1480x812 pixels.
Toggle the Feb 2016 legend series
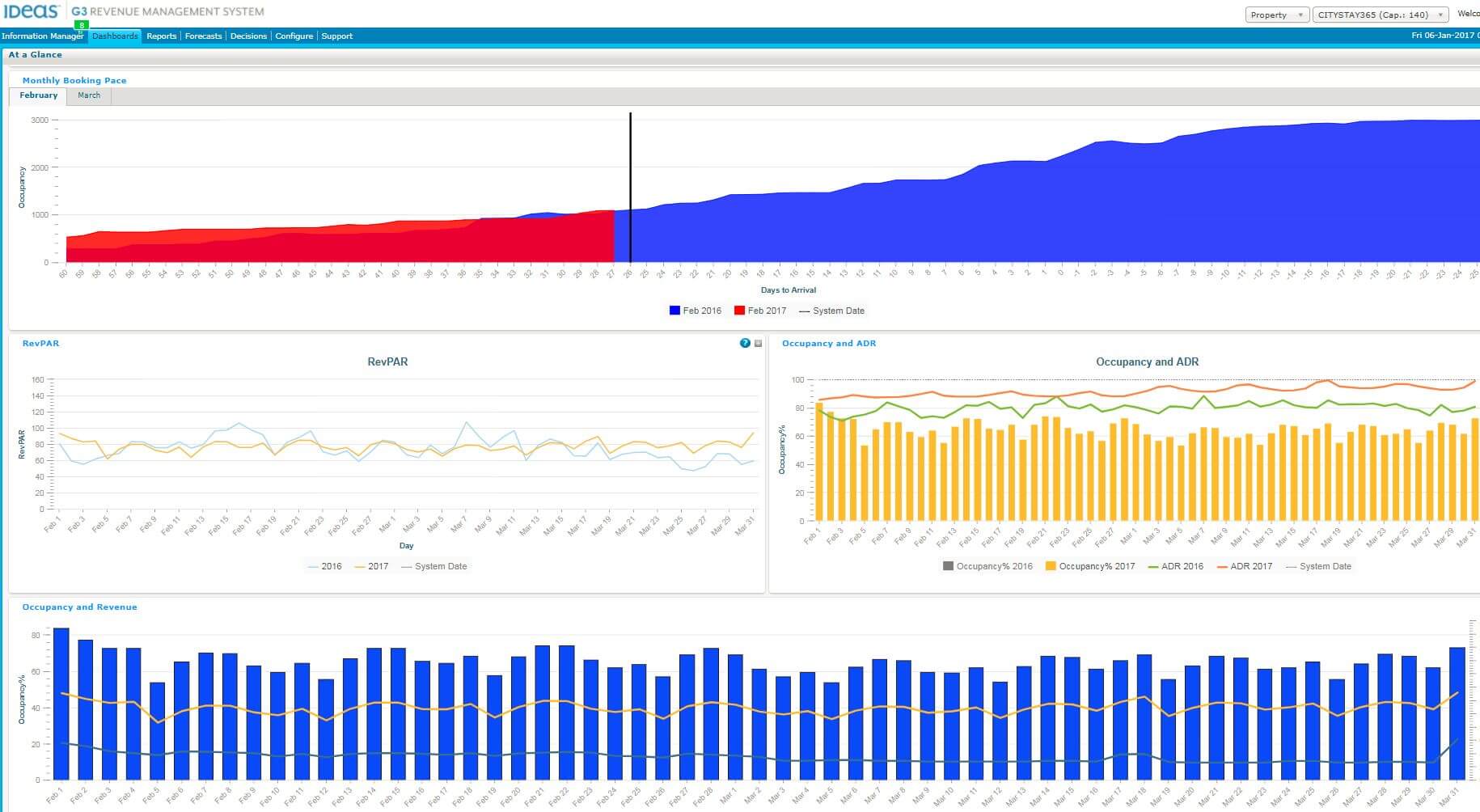696,311
